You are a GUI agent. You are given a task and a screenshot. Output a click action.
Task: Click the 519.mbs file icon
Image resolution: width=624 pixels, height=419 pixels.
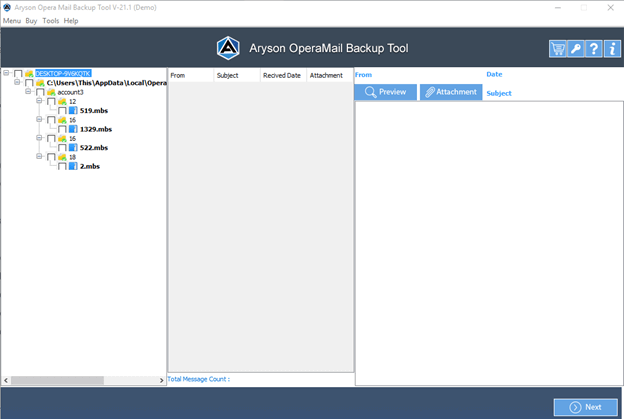[x=73, y=111]
